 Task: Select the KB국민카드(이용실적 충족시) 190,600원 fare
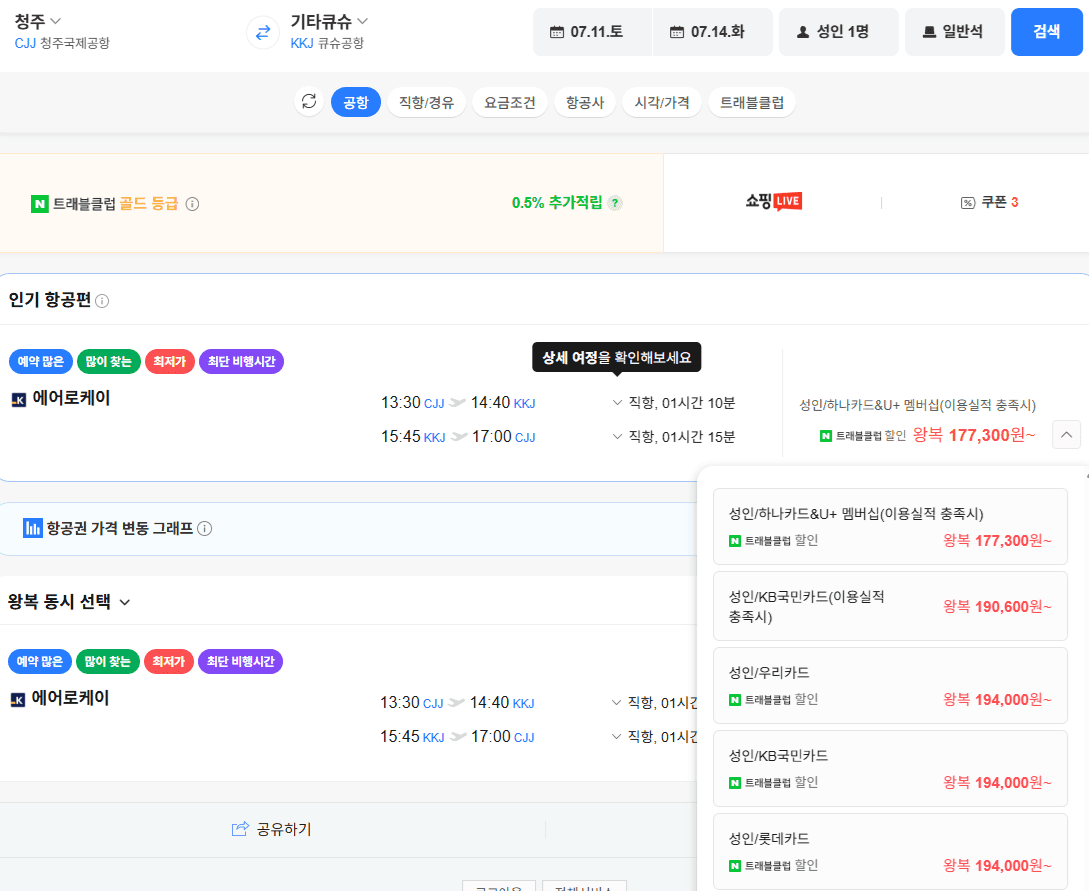[890, 606]
